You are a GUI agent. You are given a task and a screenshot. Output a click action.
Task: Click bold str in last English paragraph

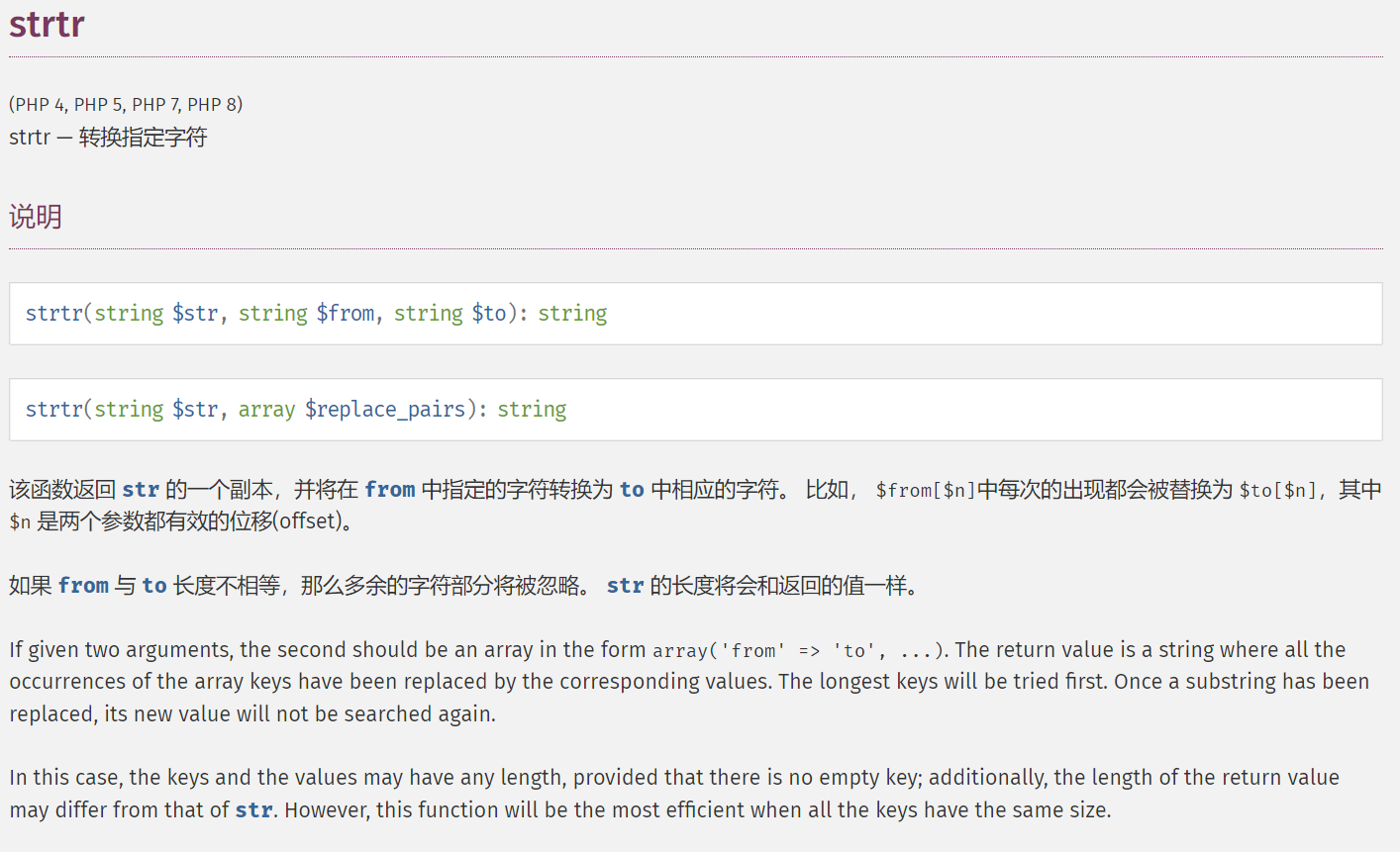pyautogui.click(x=253, y=810)
